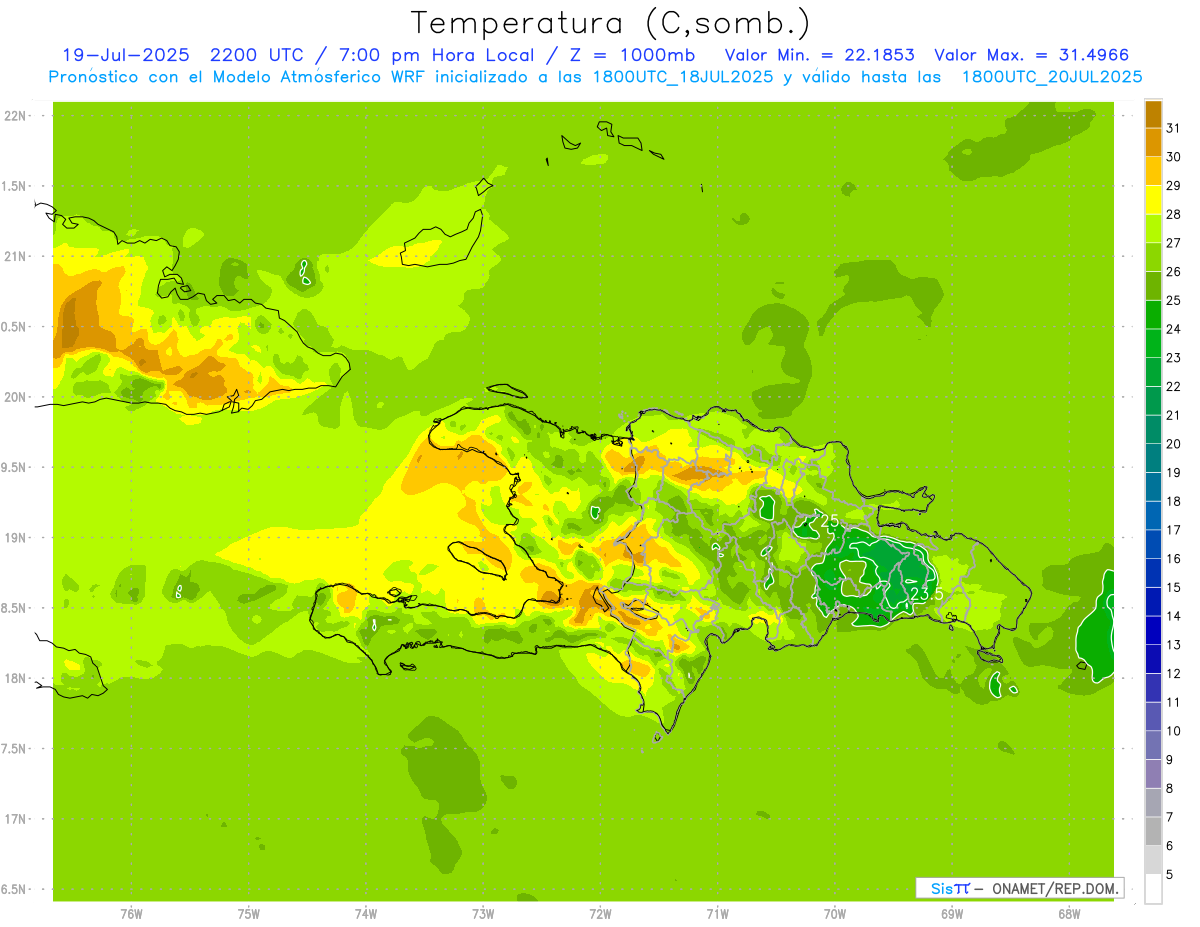Click the "73W" longitude label
Image resolution: width=1200 pixels, height=927 pixels.
tap(483, 914)
